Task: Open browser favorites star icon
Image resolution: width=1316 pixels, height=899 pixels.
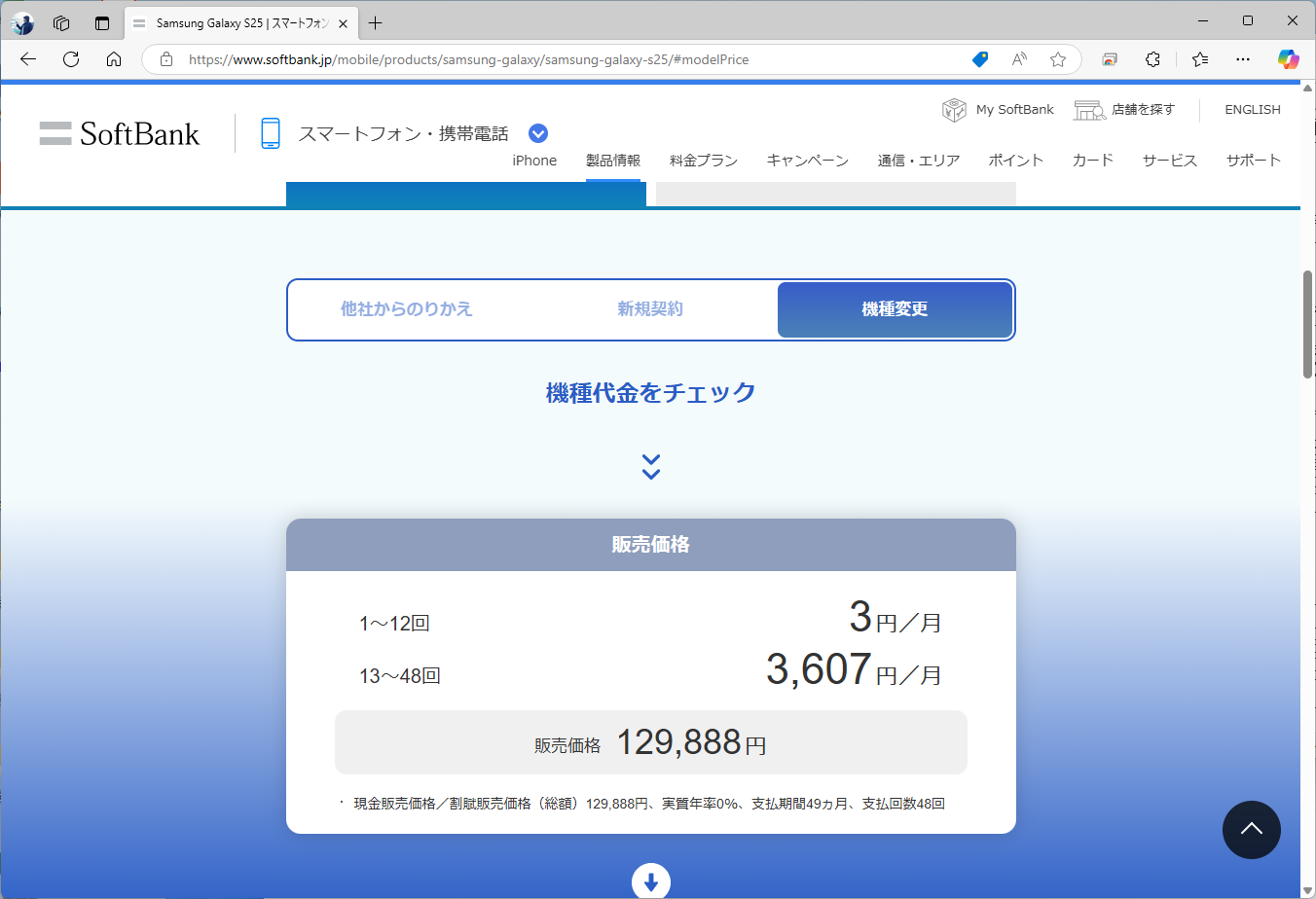Action: coord(1058,59)
